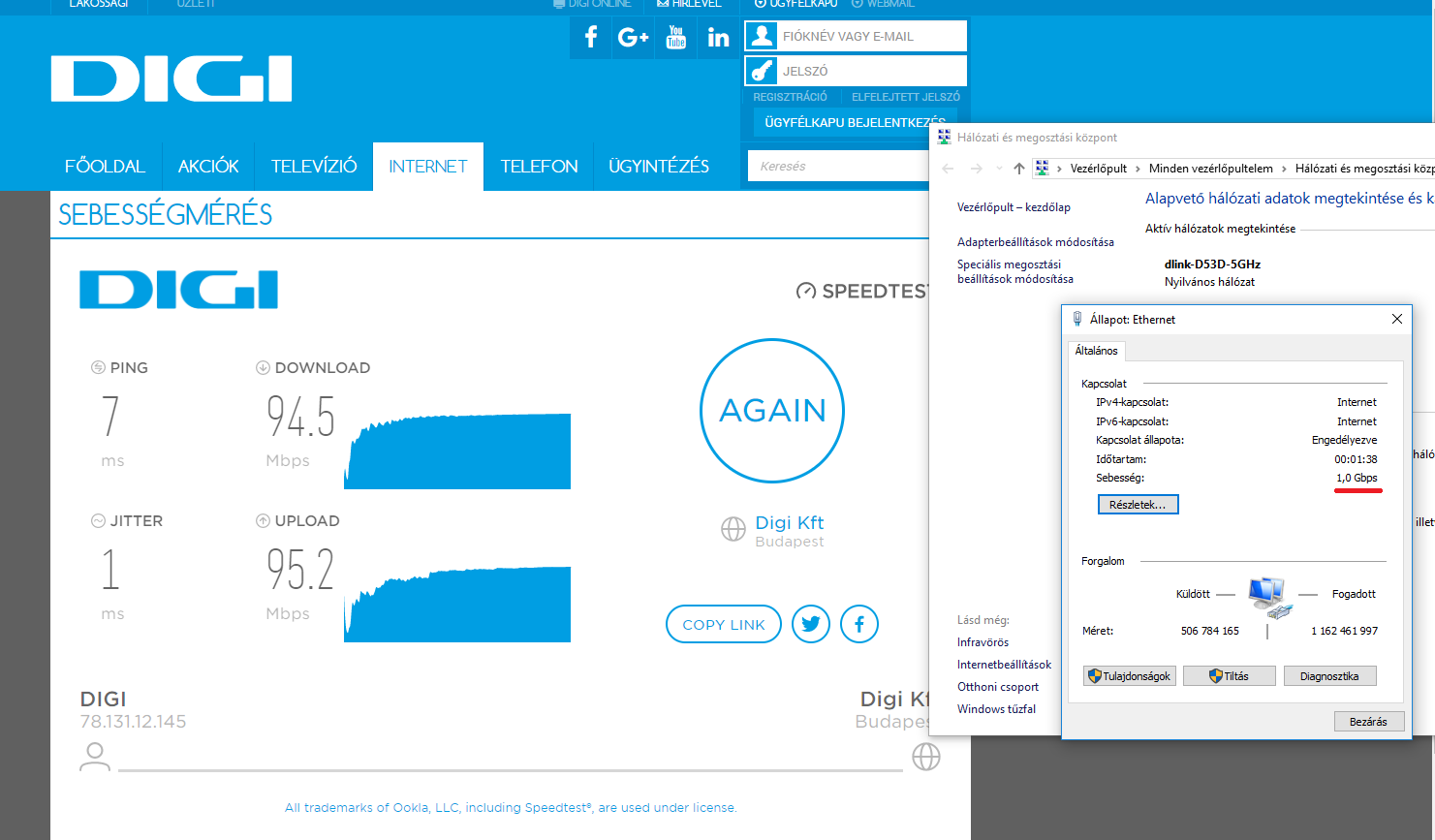
Task: Click REGISZTRÁCIÓ link
Action: tap(791, 97)
